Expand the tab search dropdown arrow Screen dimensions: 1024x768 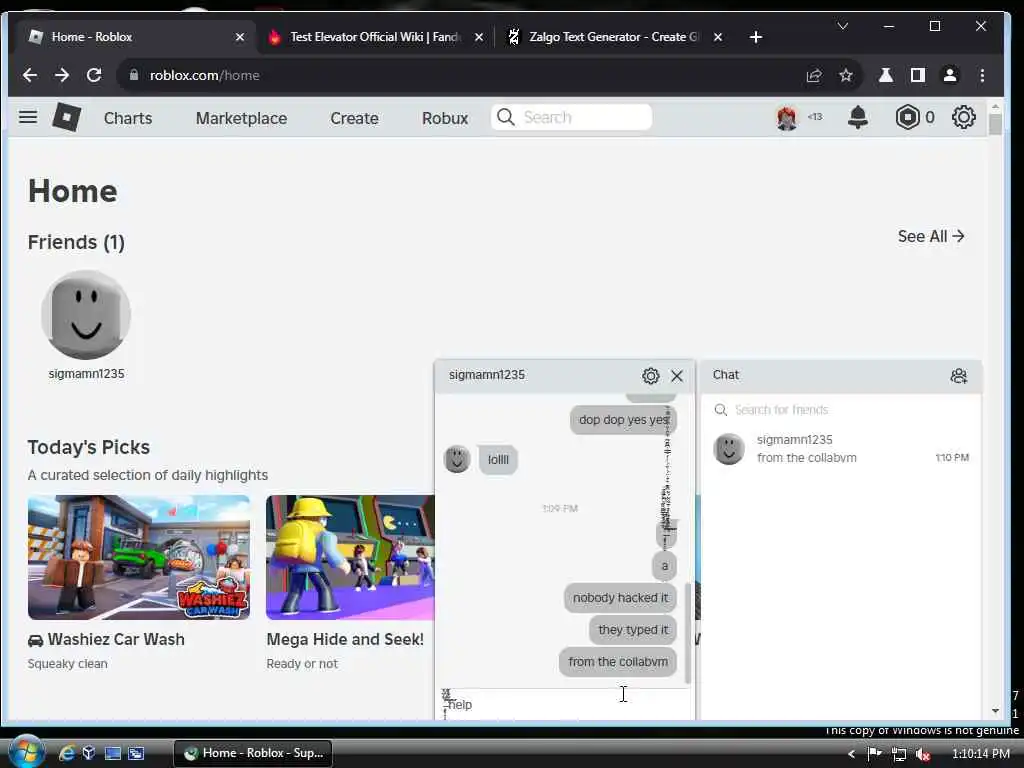842,26
